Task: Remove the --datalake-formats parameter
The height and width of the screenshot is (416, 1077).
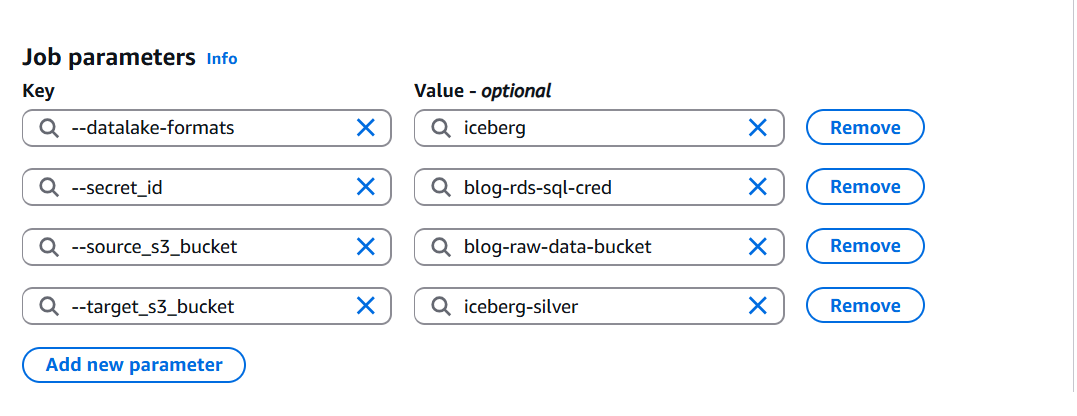Action: click(864, 128)
